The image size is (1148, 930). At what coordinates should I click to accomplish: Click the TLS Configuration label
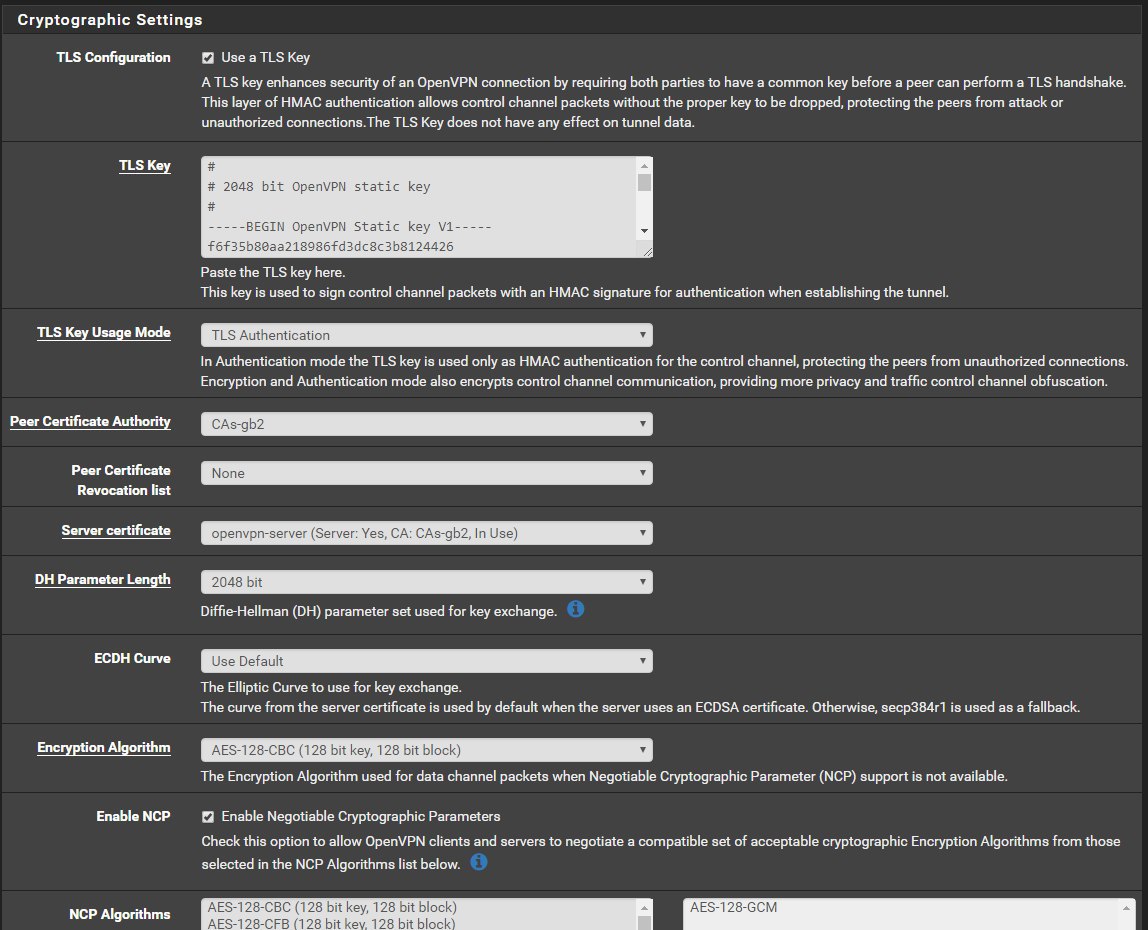(113, 57)
